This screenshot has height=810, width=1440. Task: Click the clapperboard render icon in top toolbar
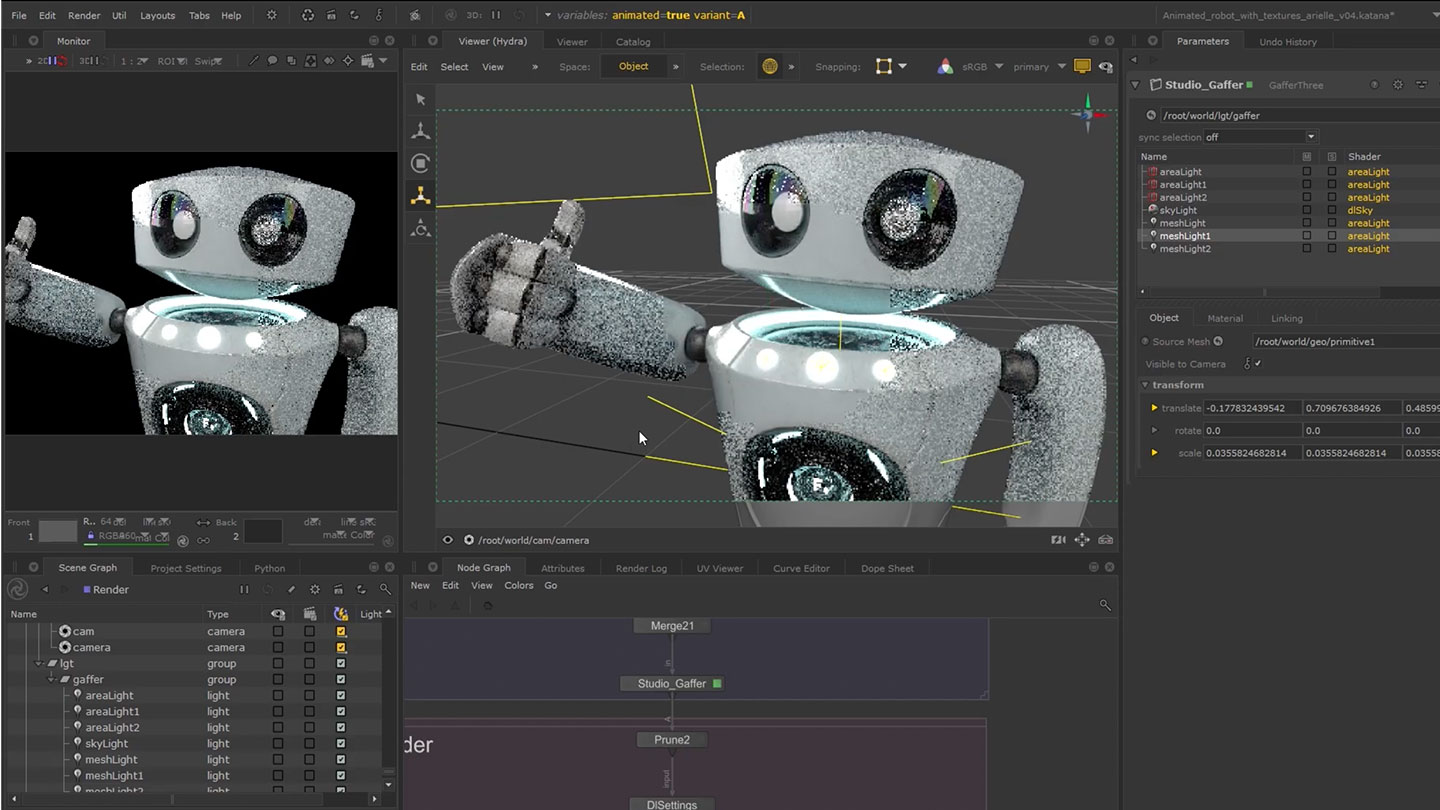coord(330,15)
